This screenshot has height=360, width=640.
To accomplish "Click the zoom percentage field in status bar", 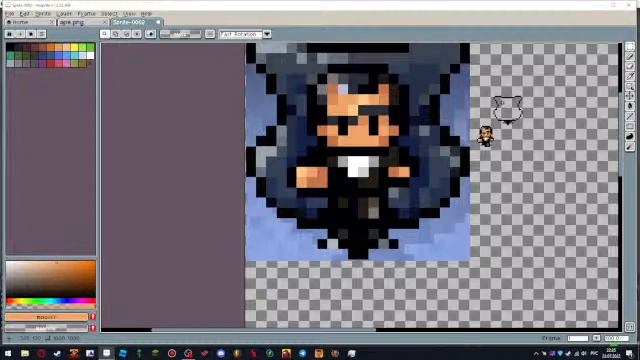I will [616, 338].
